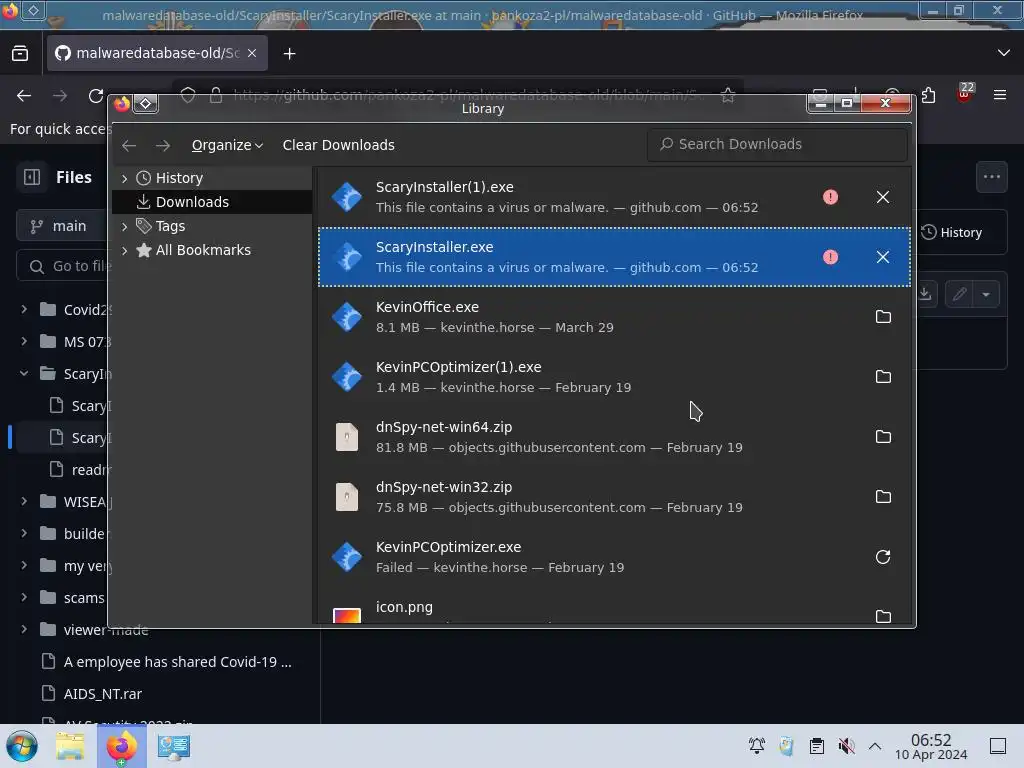
Task: Open AIDS_NT.rar in GitHub file tree
Action: click(103, 694)
